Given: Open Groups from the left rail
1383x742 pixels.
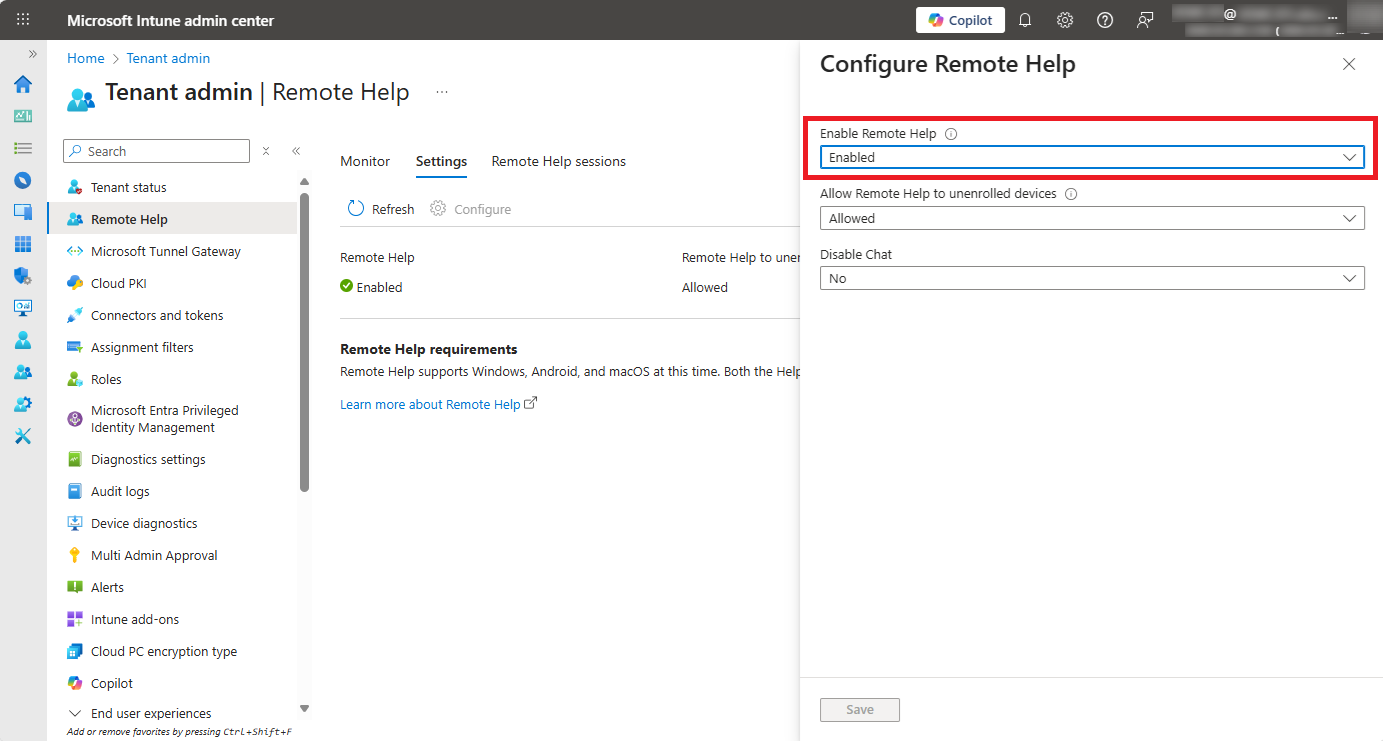Looking at the screenshot, I should (x=22, y=372).
